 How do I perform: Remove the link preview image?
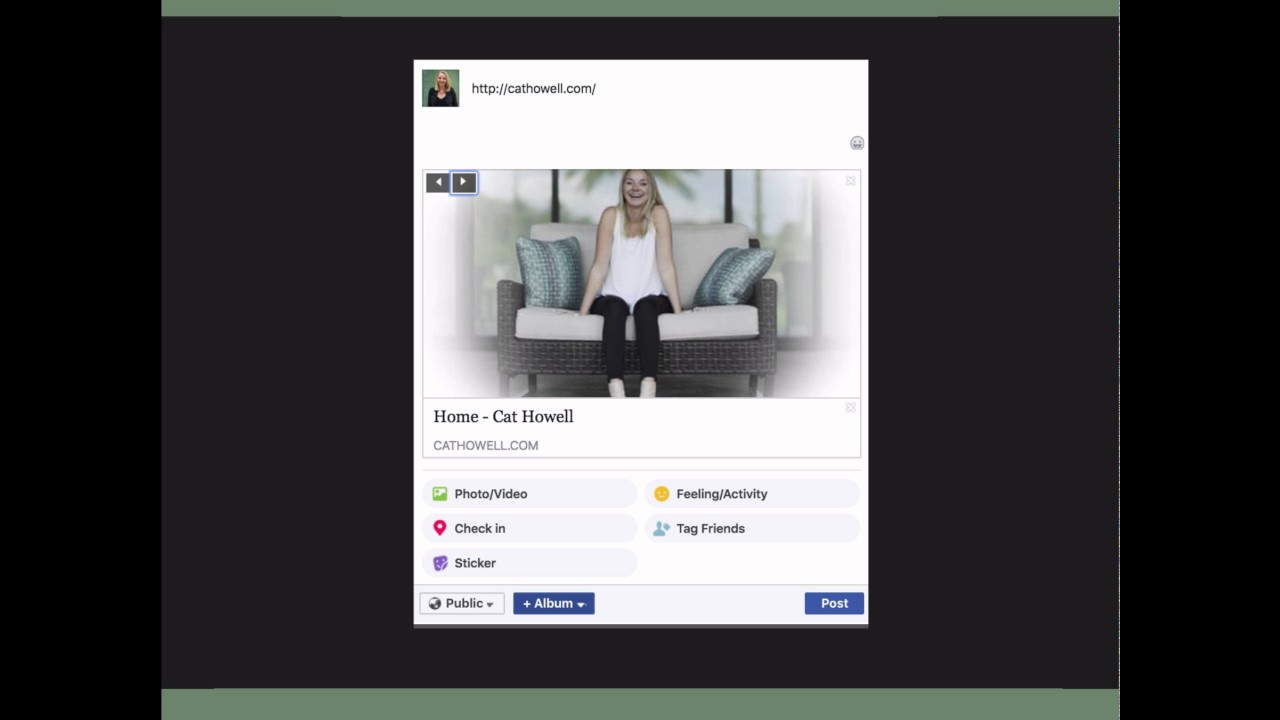850,181
